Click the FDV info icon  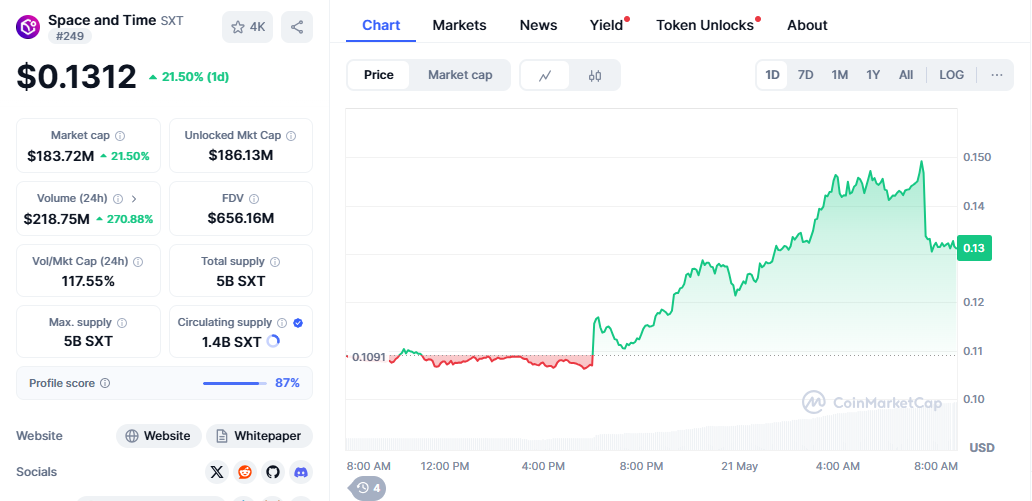click(x=253, y=198)
